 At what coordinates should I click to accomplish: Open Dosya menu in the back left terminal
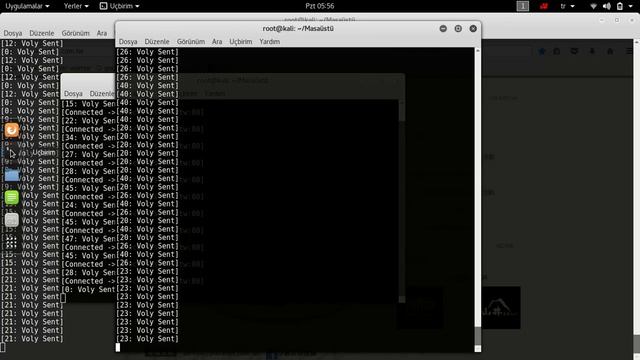point(13,33)
